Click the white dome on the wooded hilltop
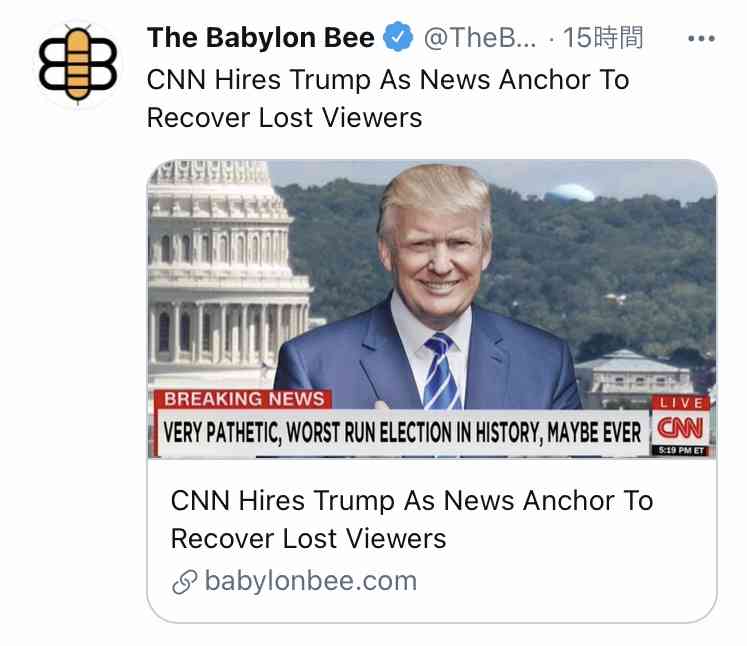 click(570, 192)
